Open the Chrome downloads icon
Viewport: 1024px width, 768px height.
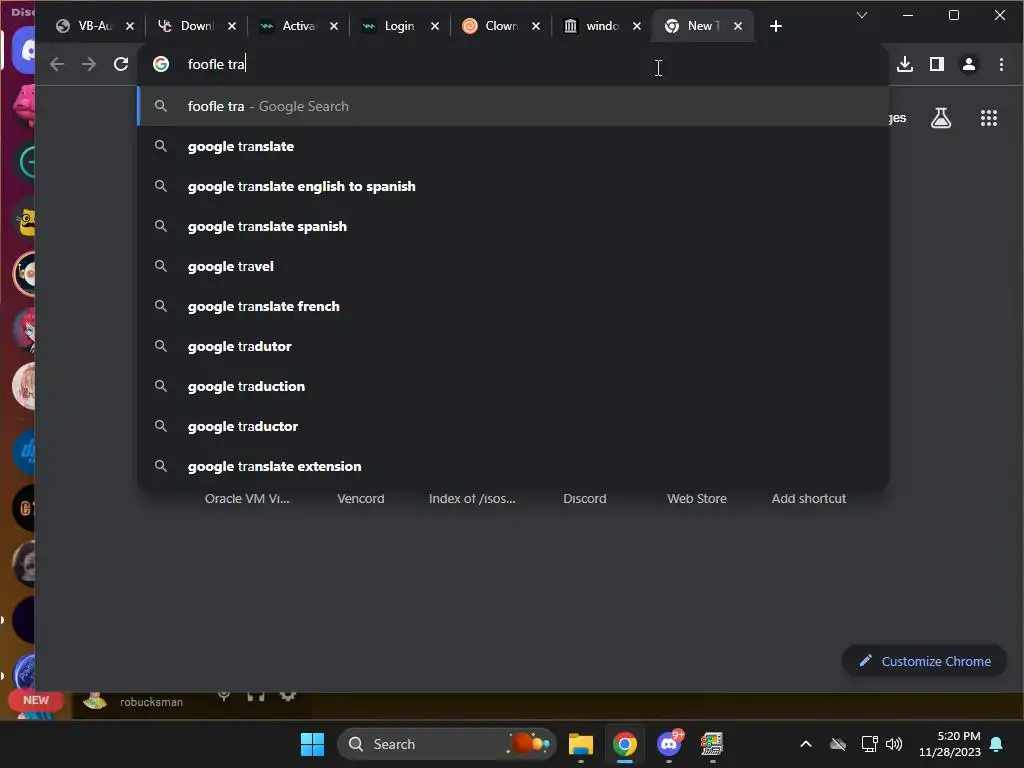point(904,64)
